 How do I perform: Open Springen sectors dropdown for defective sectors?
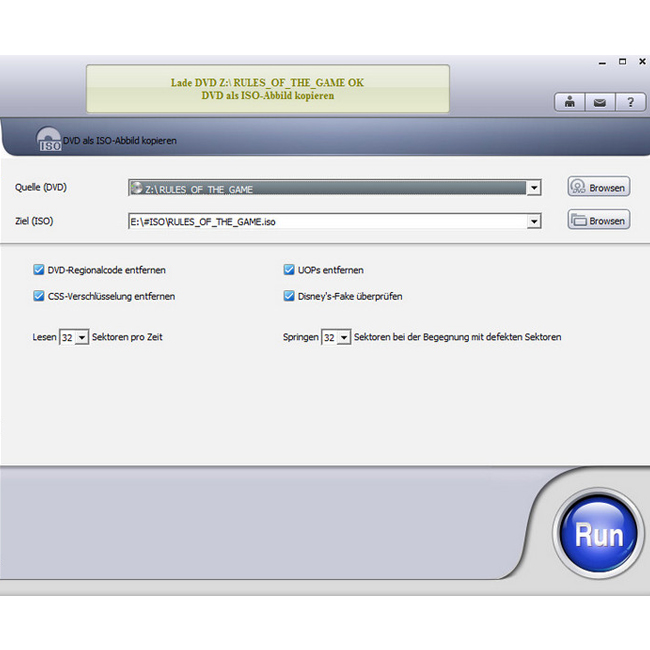344,338
